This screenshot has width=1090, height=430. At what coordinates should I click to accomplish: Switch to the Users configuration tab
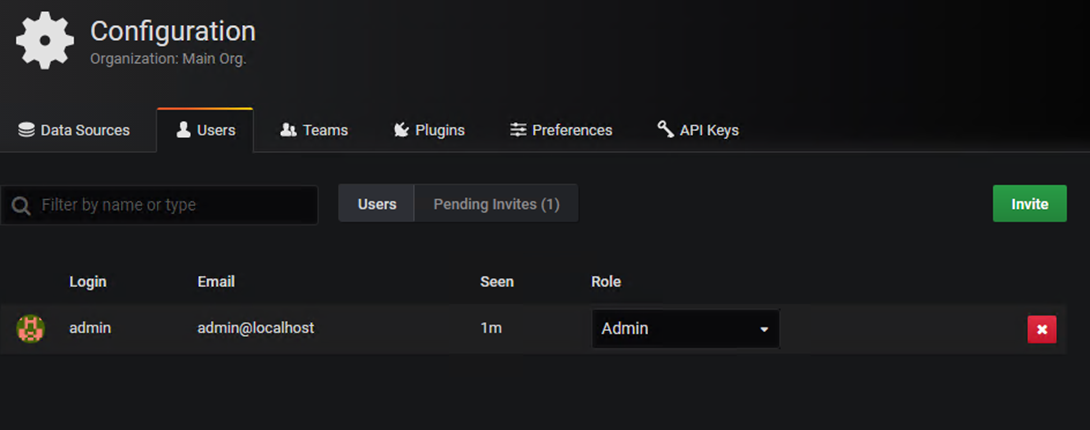(205, 130)
